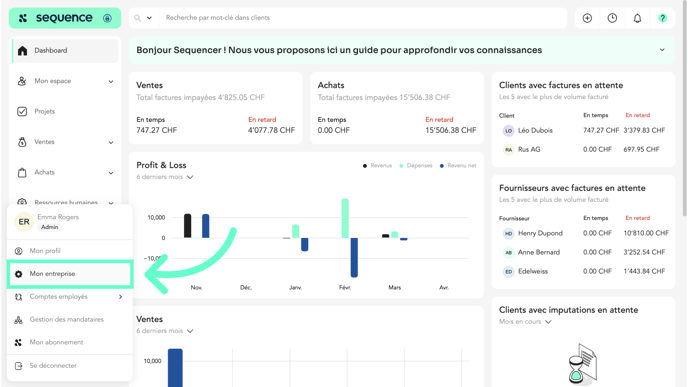Click 4'077.78 CHF late sales amount

[x=272, y=130]
